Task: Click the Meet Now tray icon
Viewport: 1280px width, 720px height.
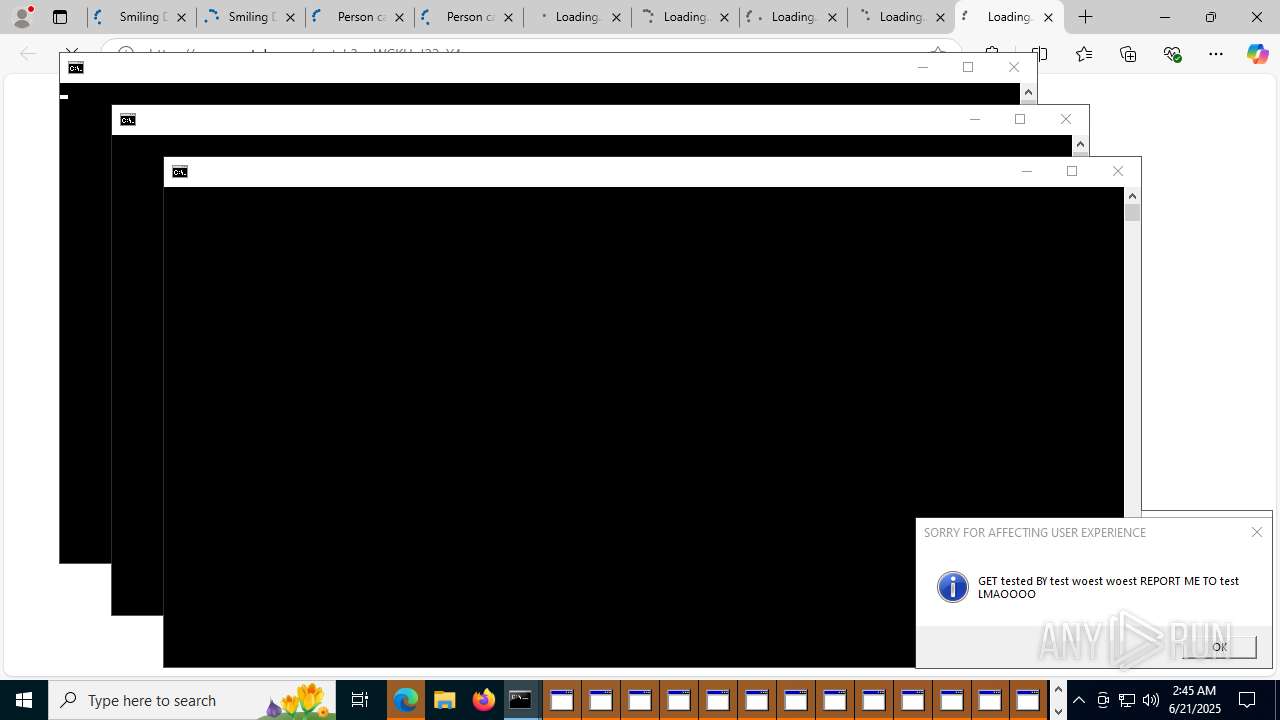Action: point(1103,700)
